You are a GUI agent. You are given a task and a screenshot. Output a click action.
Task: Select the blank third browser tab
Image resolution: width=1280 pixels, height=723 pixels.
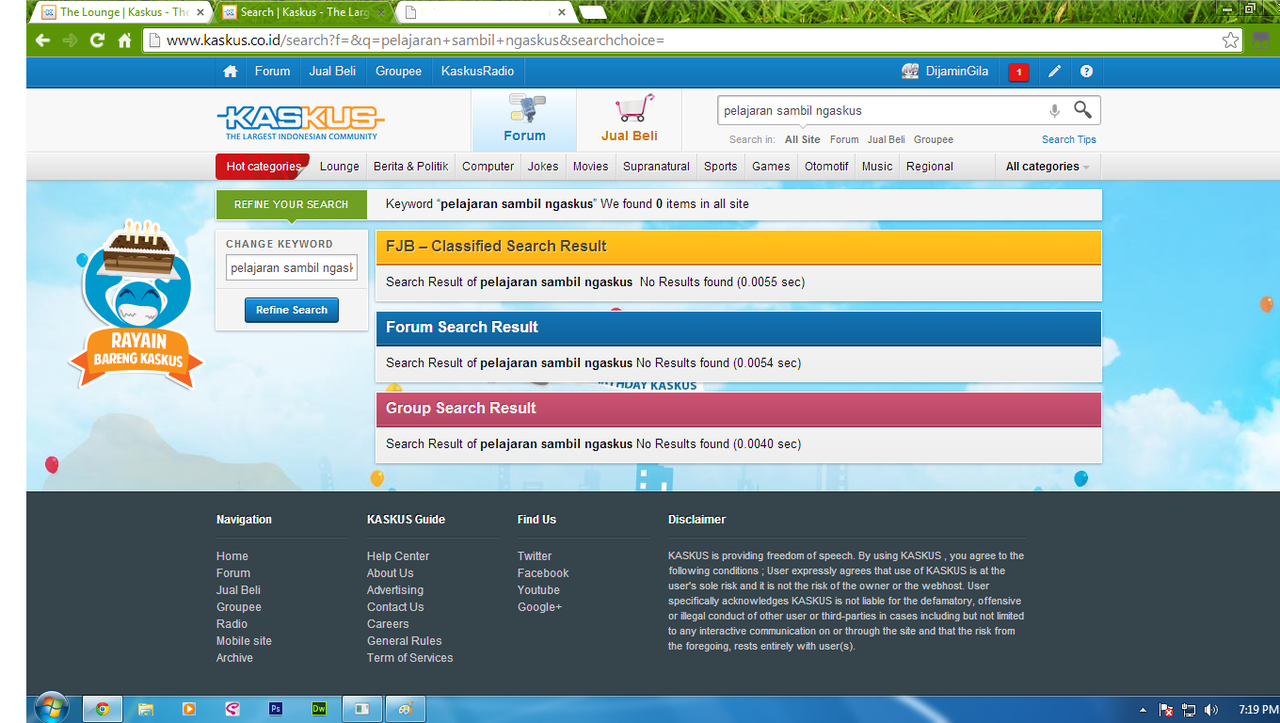[x=486, y=12]
